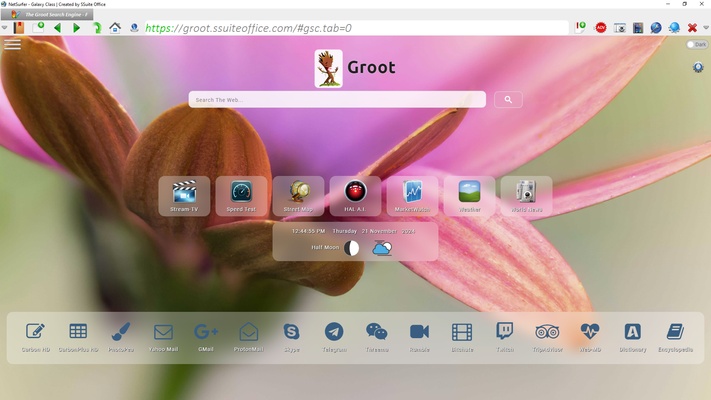This screenshot has height=400, width=711.
Task: Open the Rumble video camera shortcut
Action: tap(419, 337)
